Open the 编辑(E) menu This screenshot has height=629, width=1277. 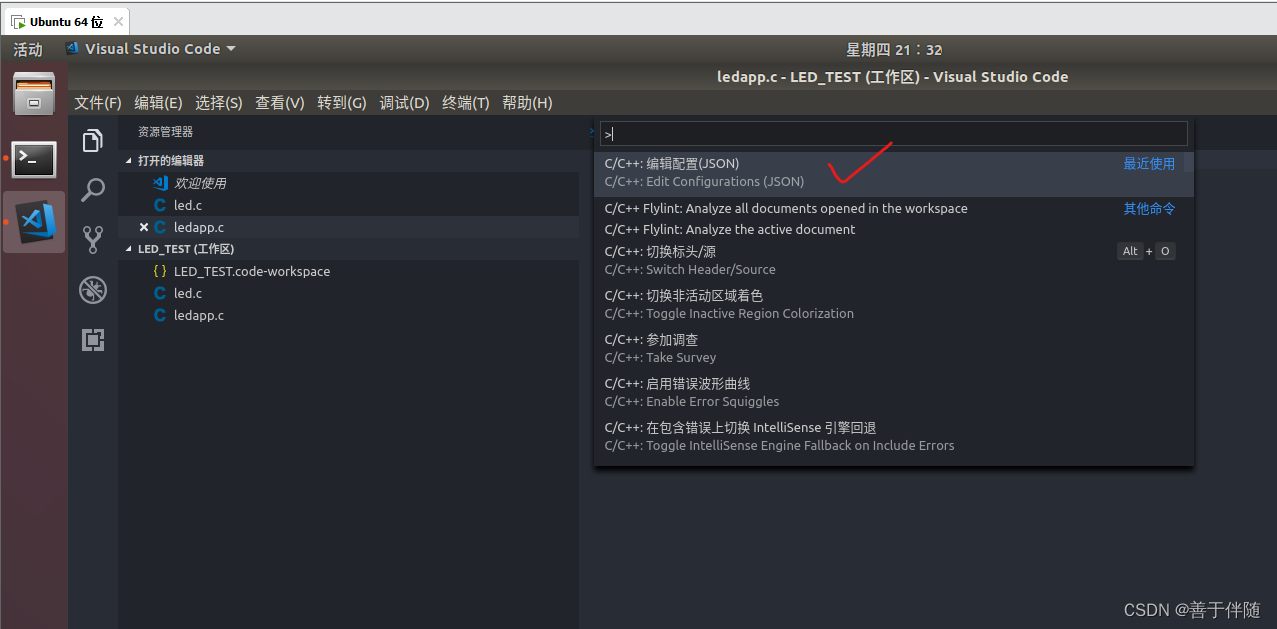(158, 103)
